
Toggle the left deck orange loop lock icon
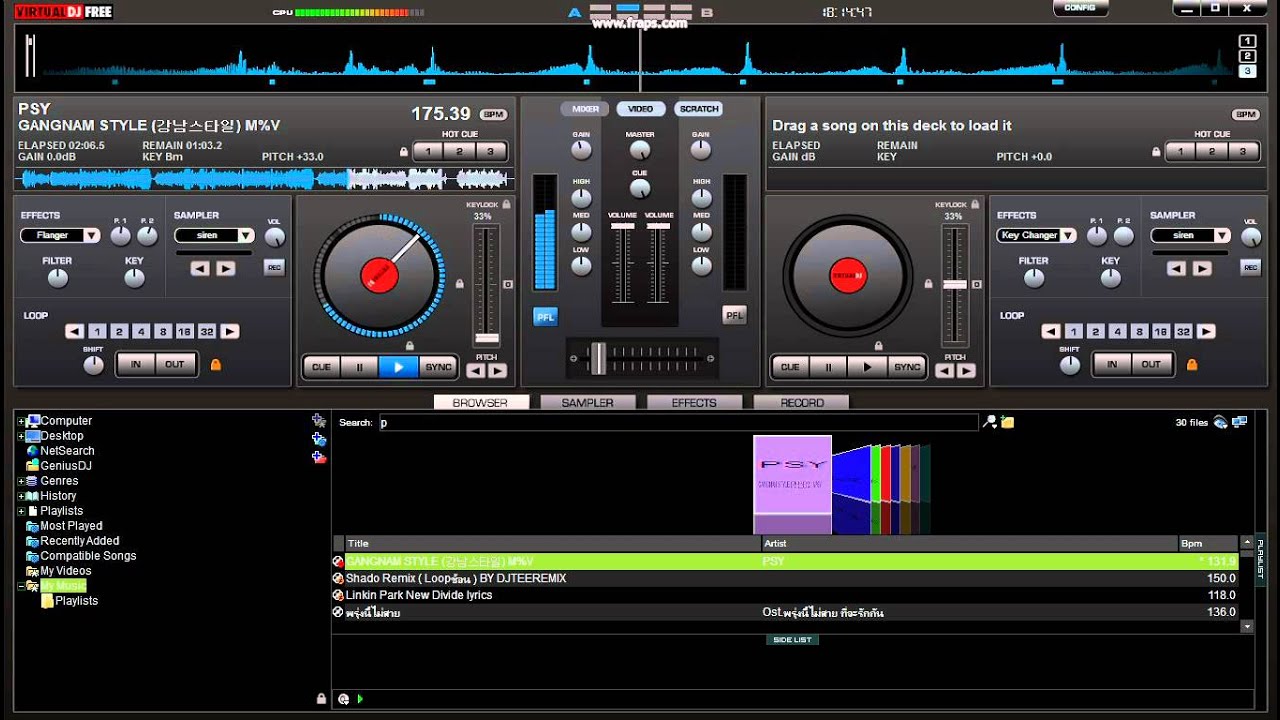click(215, 365)
